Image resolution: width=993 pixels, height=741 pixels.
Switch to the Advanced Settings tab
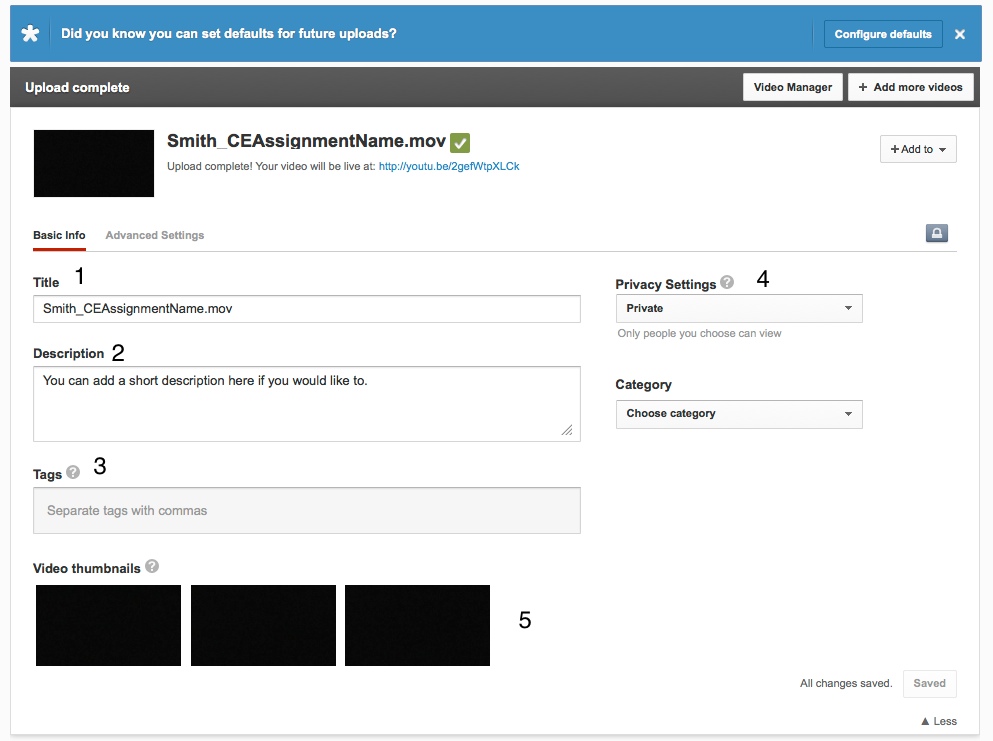pyautogui.click(x=154, y=235)
